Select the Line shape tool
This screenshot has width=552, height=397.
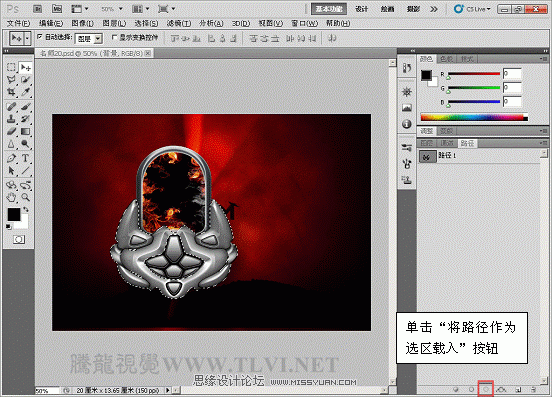pyautogui.click(x=25, y=171)
